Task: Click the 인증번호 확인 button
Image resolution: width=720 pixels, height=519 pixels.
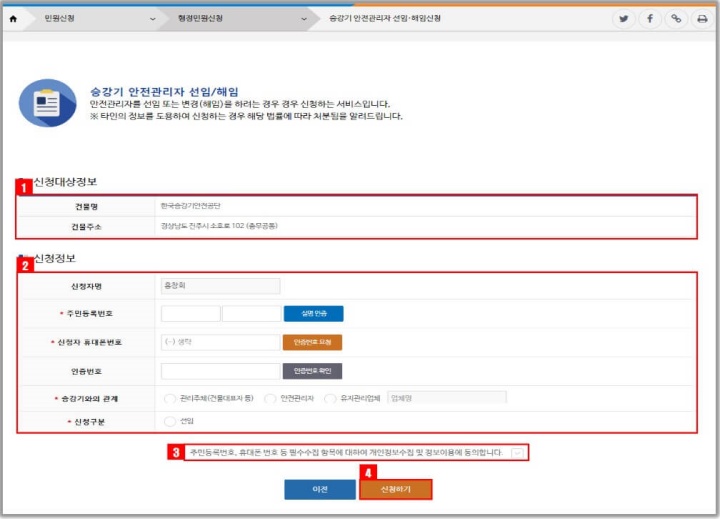Action: click(312, 371)
